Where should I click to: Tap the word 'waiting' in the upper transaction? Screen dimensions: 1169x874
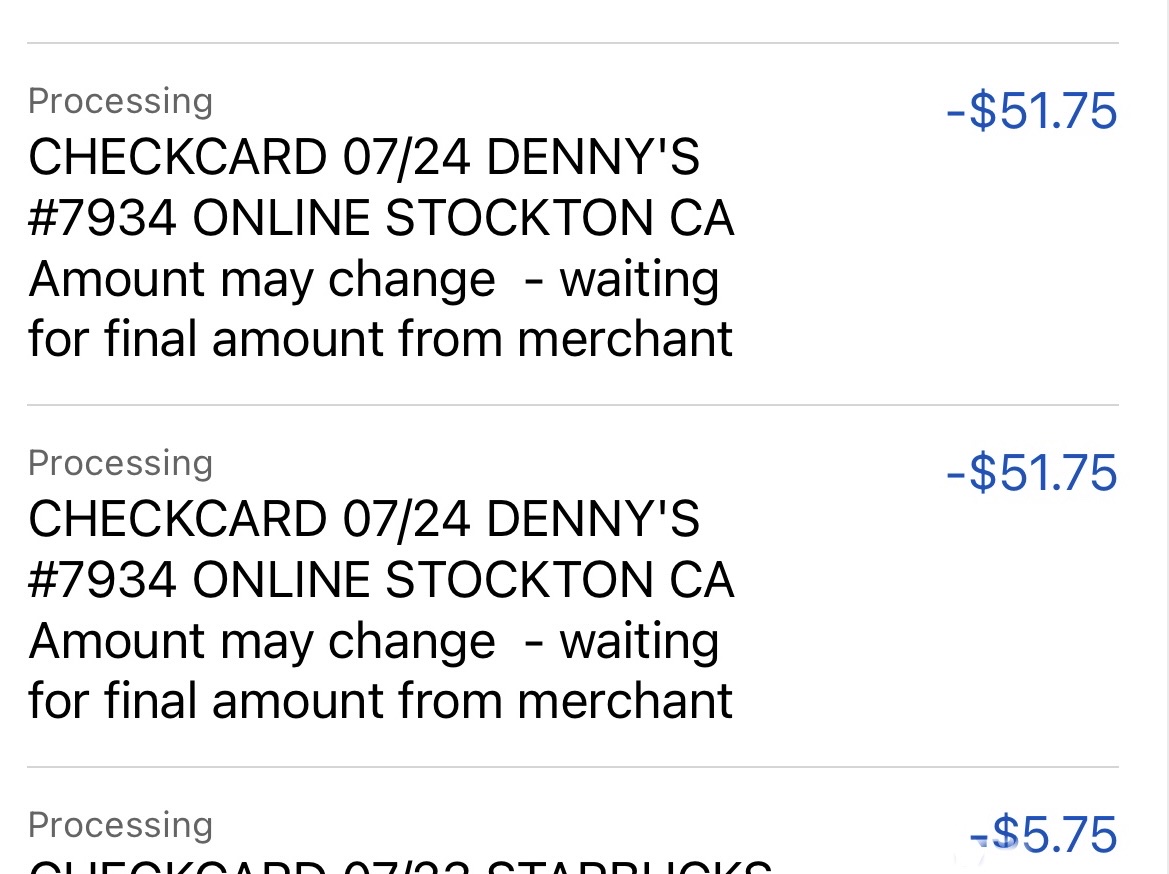click(639, 280)
